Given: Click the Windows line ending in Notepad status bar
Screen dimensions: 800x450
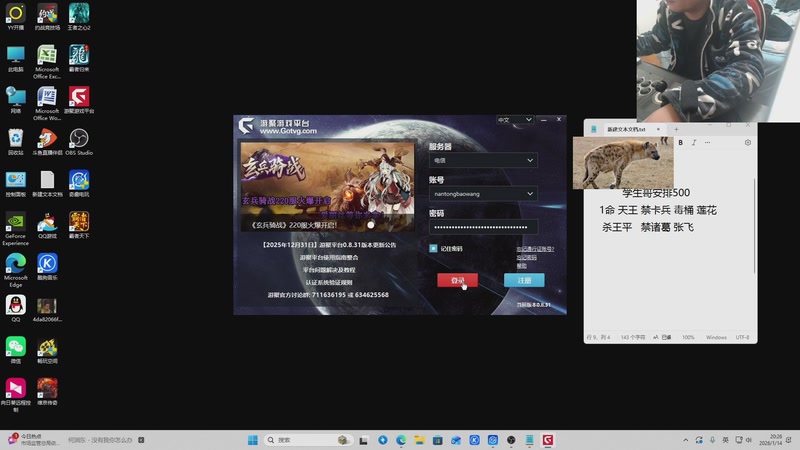Looking at the screenshot, I should click(716, 337).
